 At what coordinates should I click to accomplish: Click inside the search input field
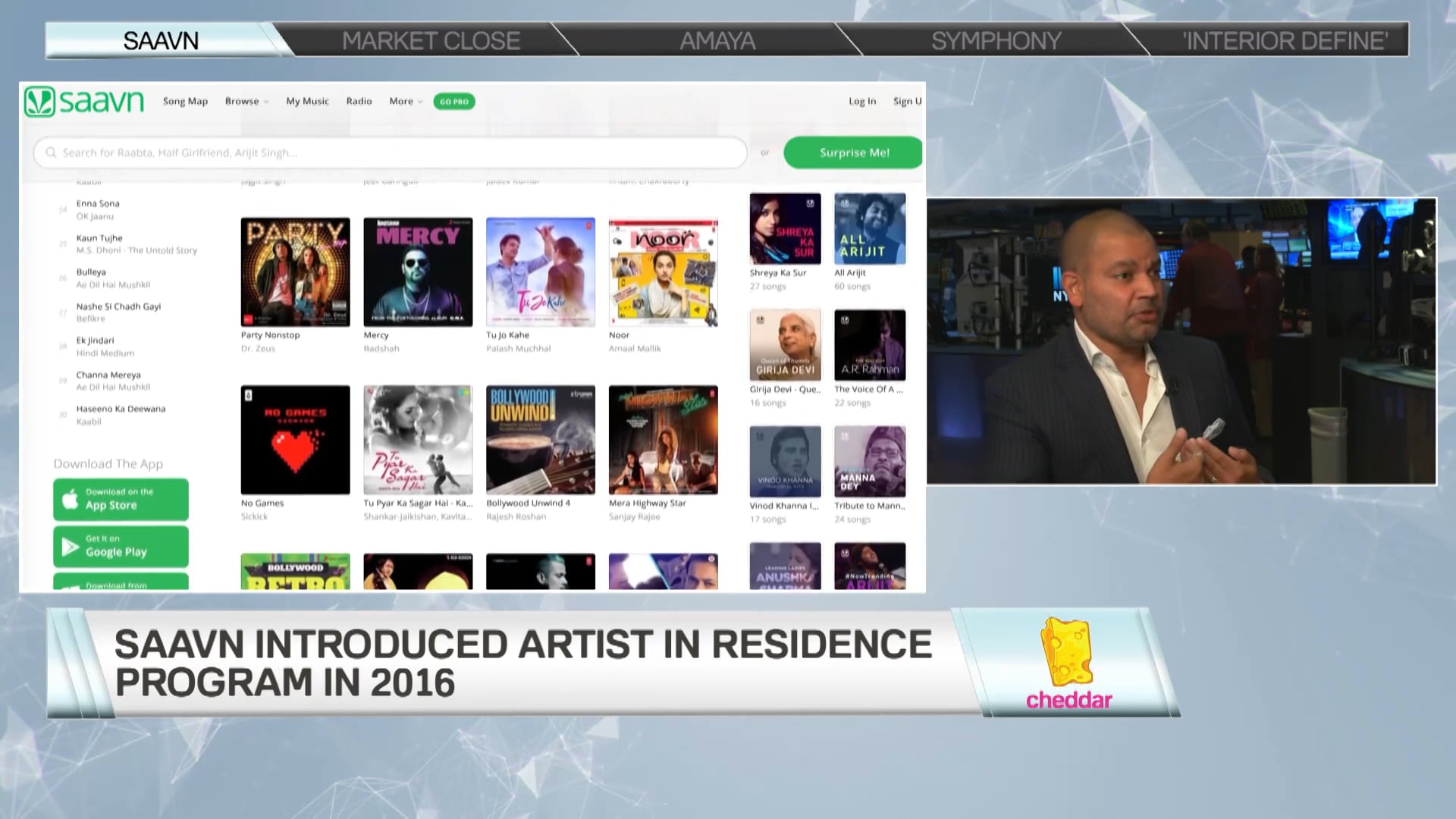coord(379,152)
